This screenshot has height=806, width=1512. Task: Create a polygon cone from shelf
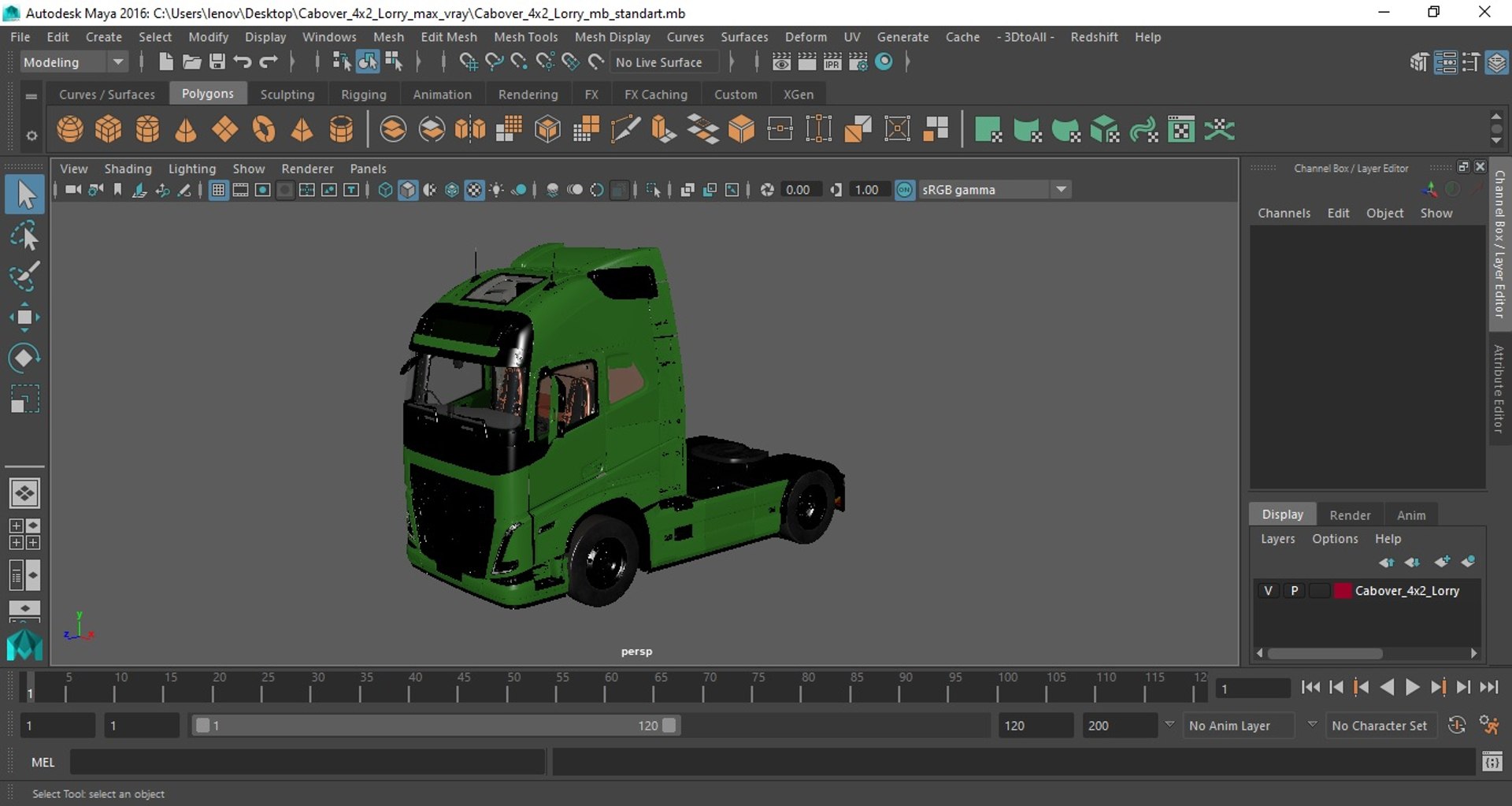tap(186, 129)
